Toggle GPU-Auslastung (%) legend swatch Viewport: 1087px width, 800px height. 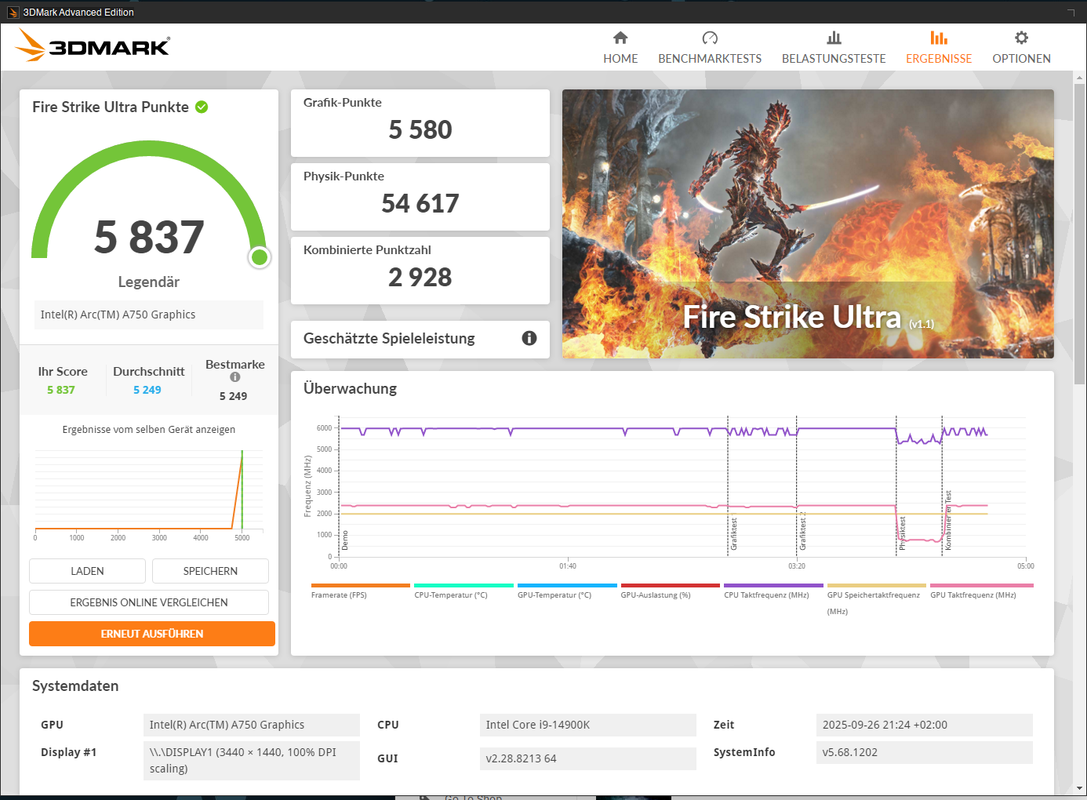click(x=670, y=586)
